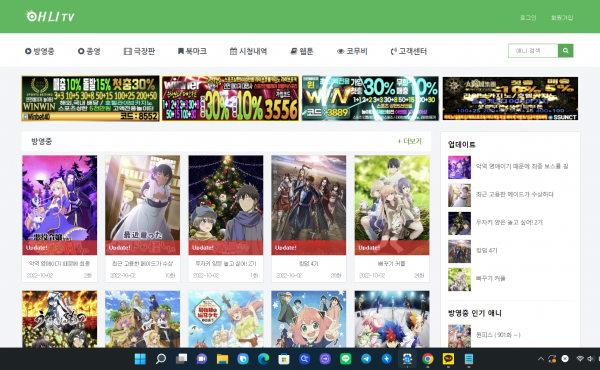Open the 북마크 bookmark menu item
600x370 pixels.
[192, 51]
